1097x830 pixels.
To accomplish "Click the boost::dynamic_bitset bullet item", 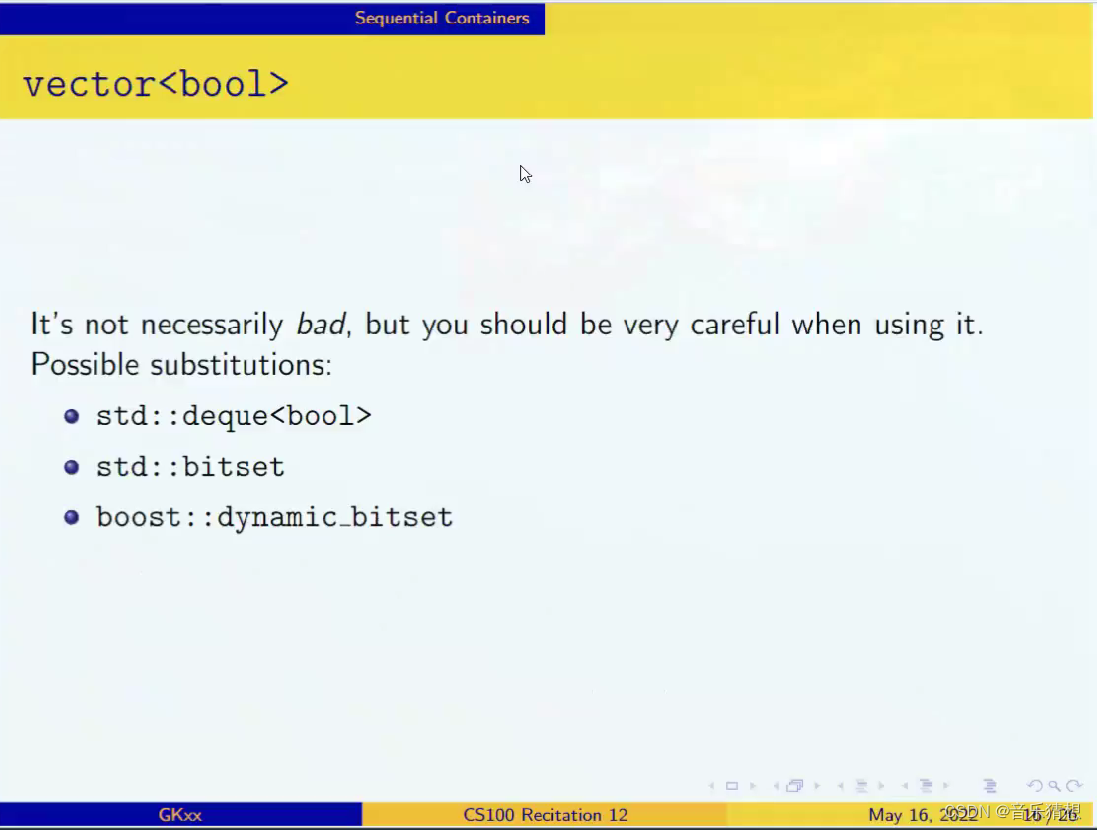I will pos(274,517).
